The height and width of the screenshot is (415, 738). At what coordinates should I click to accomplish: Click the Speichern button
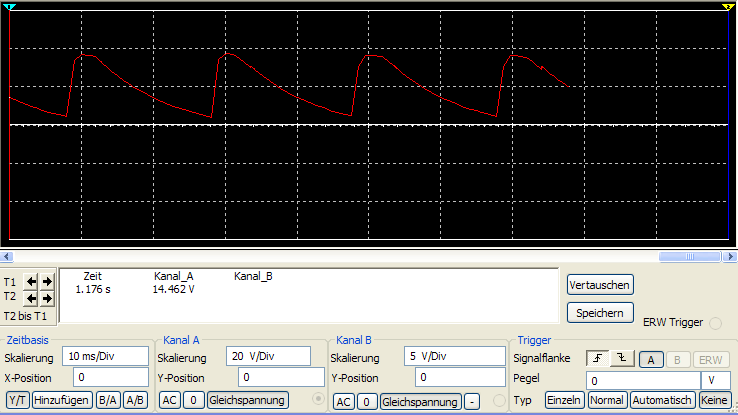click(600, 313)
